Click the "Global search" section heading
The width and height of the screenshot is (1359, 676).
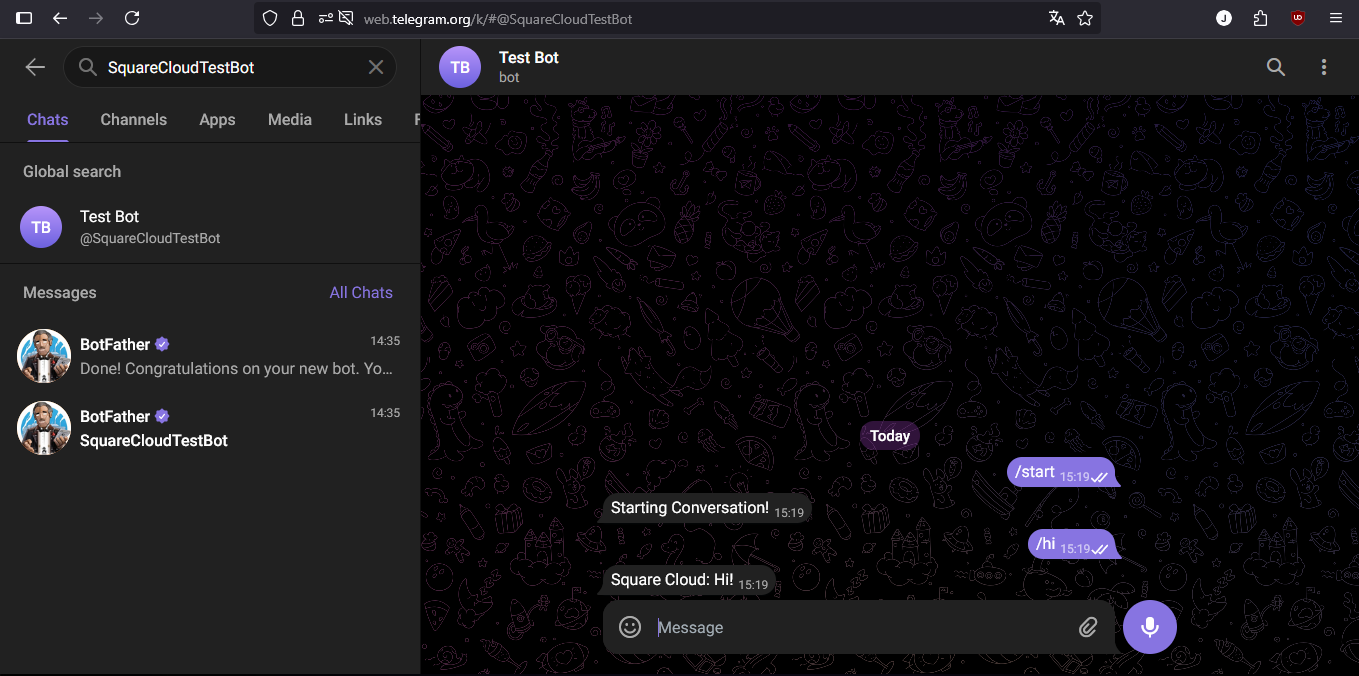[72, 171]
